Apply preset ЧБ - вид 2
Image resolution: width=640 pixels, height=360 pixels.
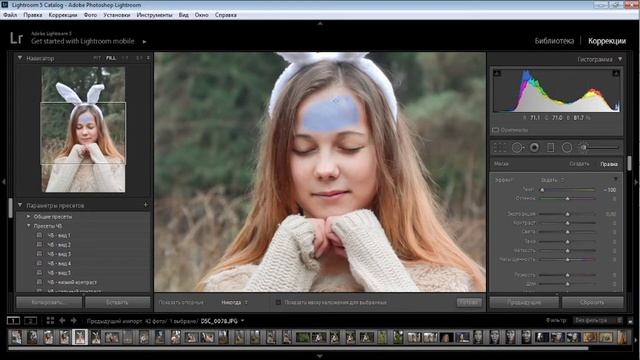58,245
